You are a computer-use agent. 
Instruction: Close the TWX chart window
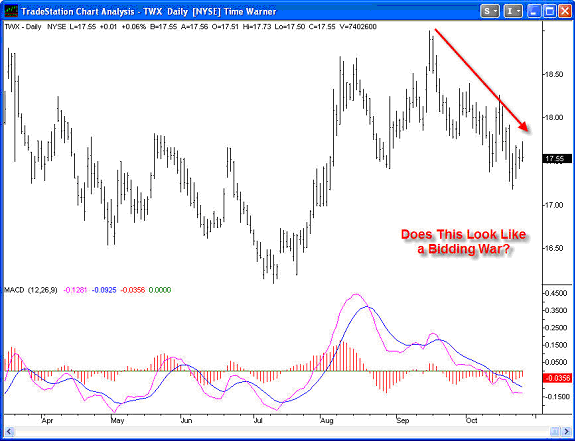[x=565, y=11]
